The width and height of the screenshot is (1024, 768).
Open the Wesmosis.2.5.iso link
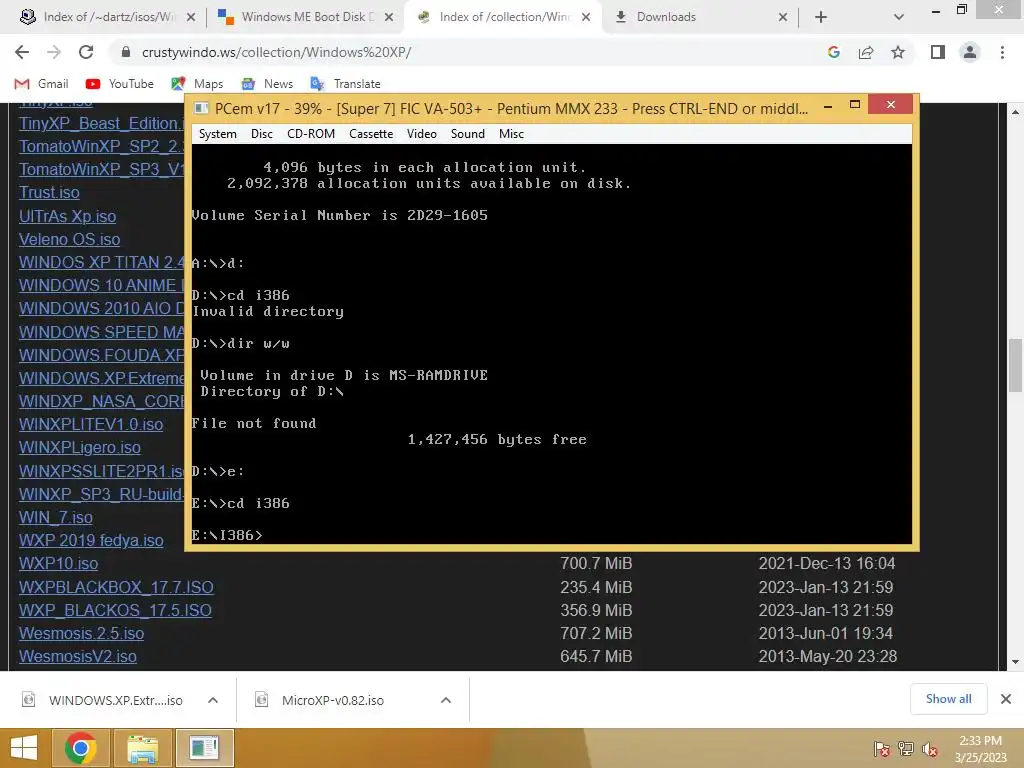coord(81,633)
